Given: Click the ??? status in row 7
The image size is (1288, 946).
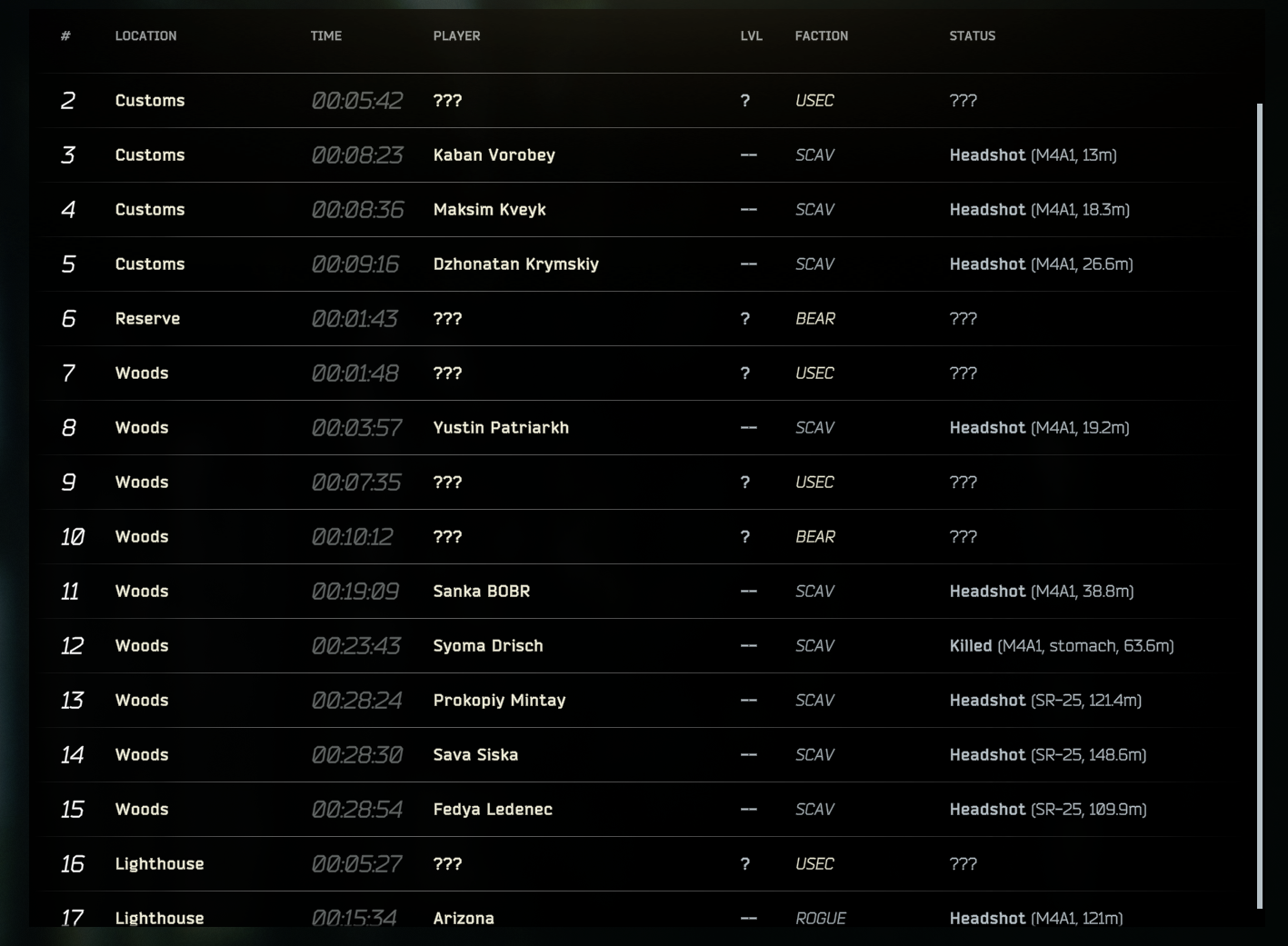Looking at the screenshot, I should 964,373.
